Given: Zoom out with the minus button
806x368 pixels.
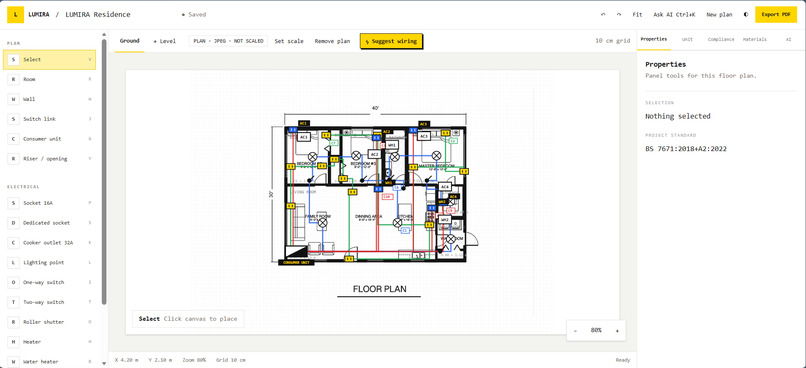Looking at the screenshot, I should tap(575, 330).
